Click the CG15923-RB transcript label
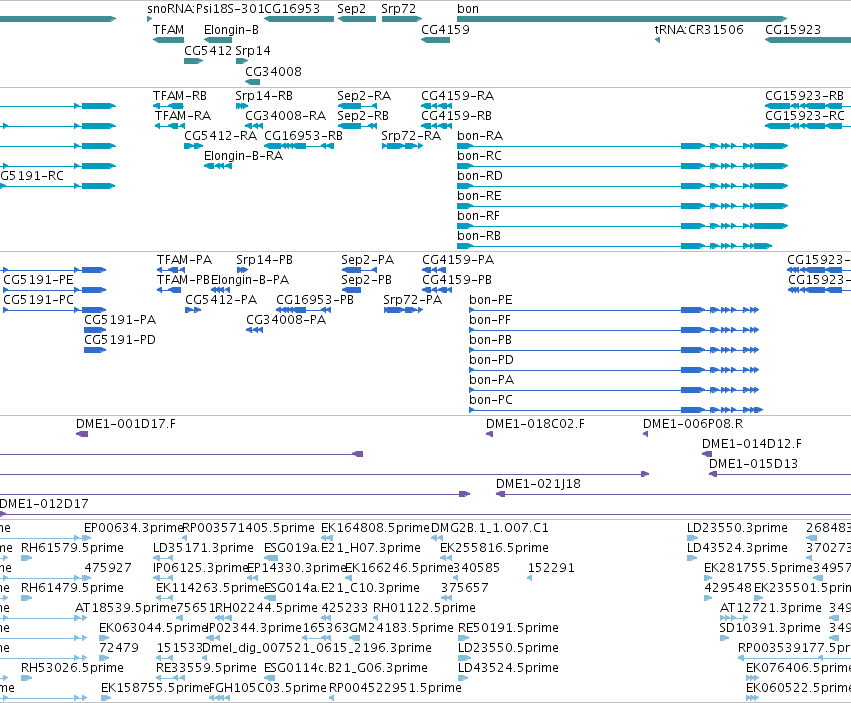 coord(804,96)
